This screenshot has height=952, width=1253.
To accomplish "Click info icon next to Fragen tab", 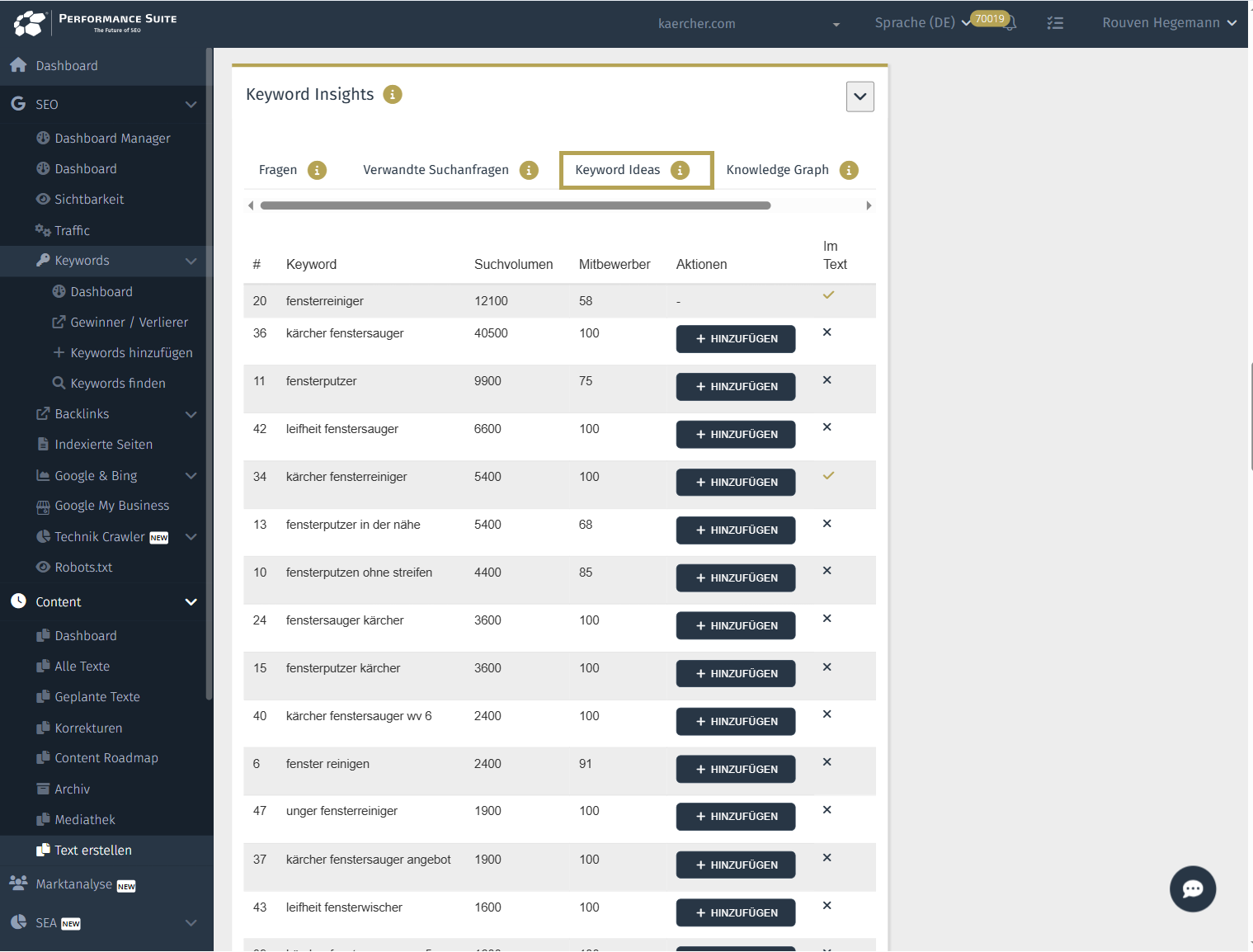I will pos(317,170).
